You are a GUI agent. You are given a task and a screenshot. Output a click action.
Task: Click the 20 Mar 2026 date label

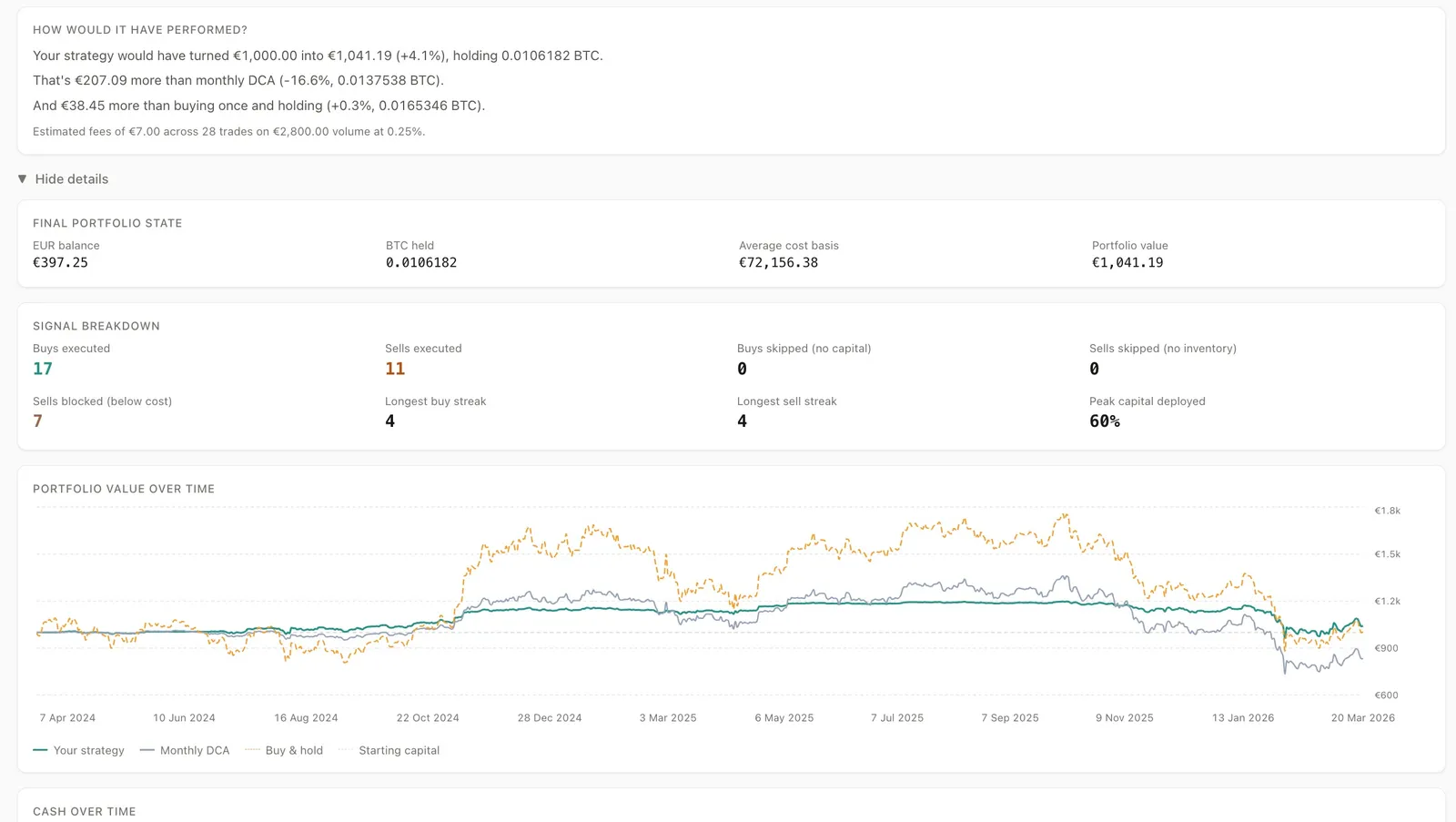(1362, 717)
